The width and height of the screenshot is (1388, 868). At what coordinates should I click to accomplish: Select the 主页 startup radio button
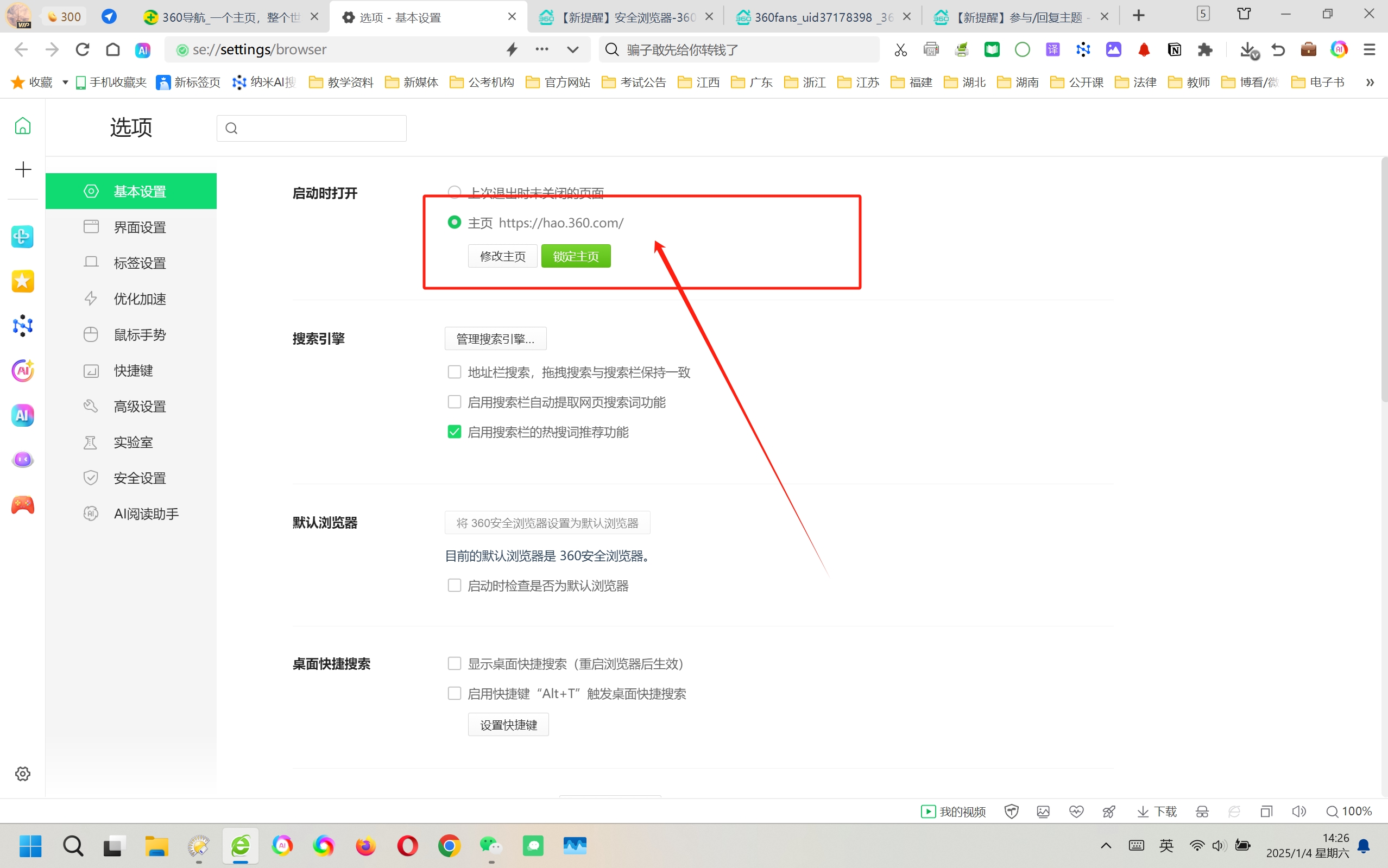(454, 222)
